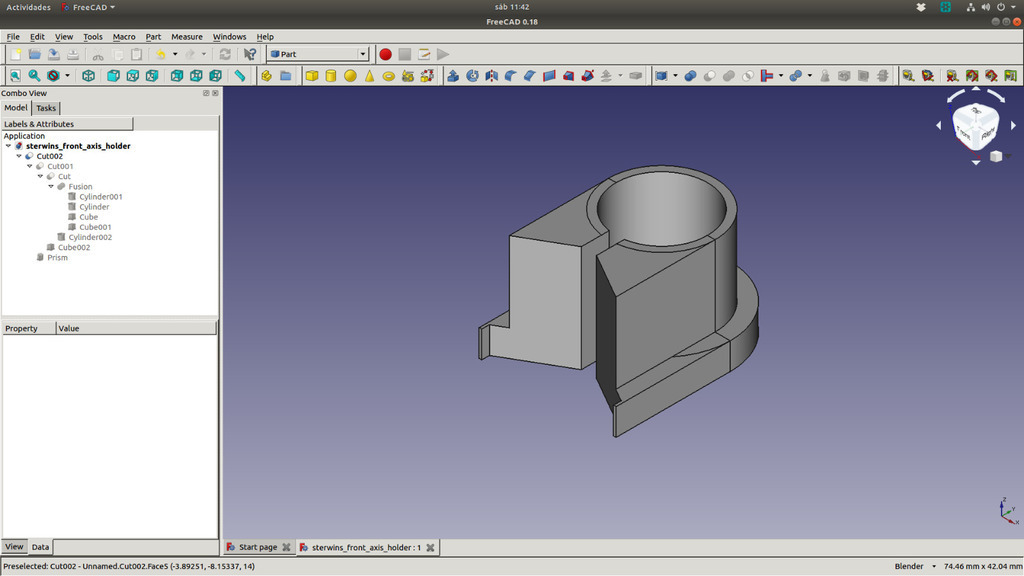
Task: Open the Part workbench selector dropdown
Action: pos(318,54)
